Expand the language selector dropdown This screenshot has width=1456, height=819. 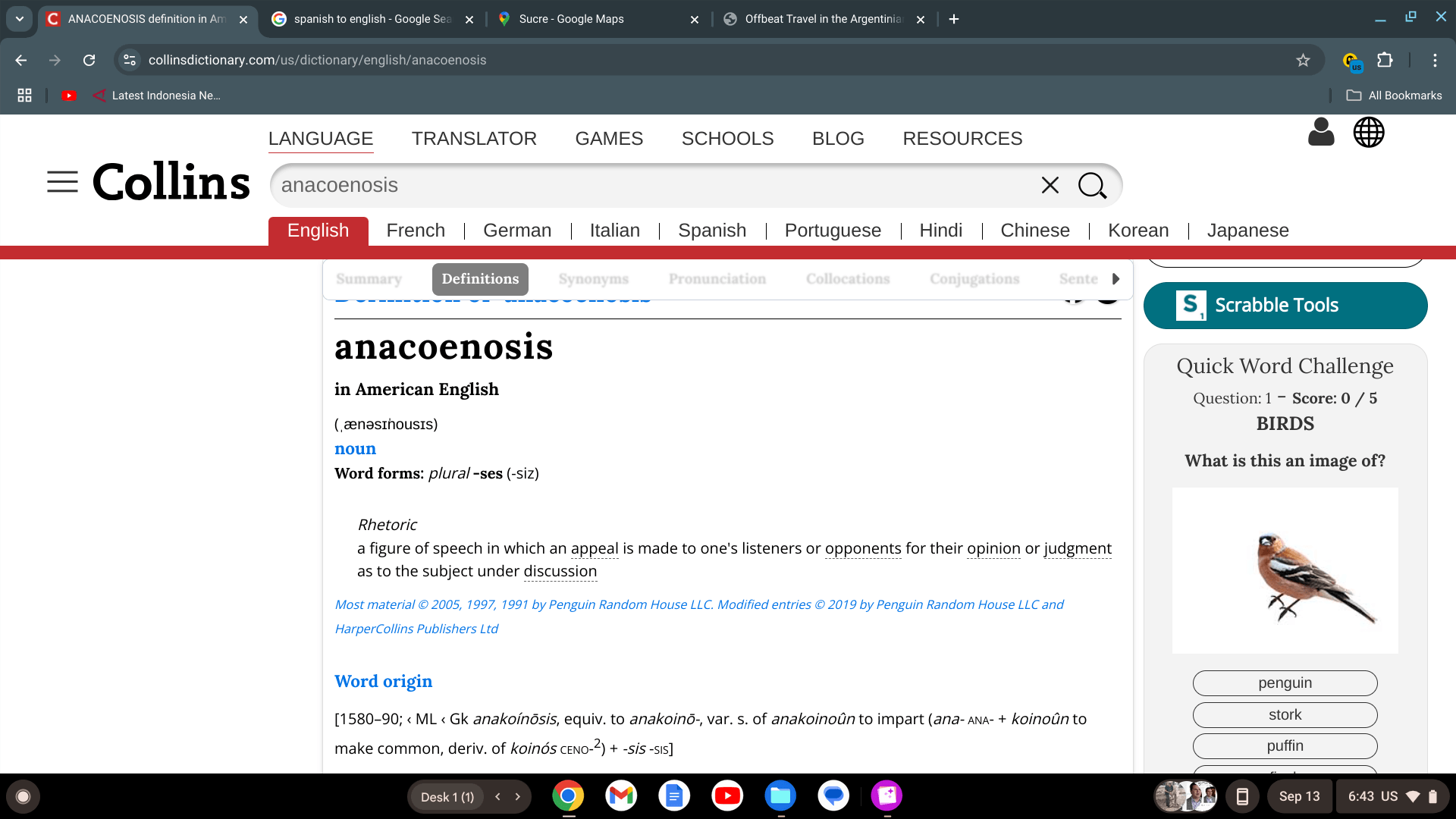1368,132
